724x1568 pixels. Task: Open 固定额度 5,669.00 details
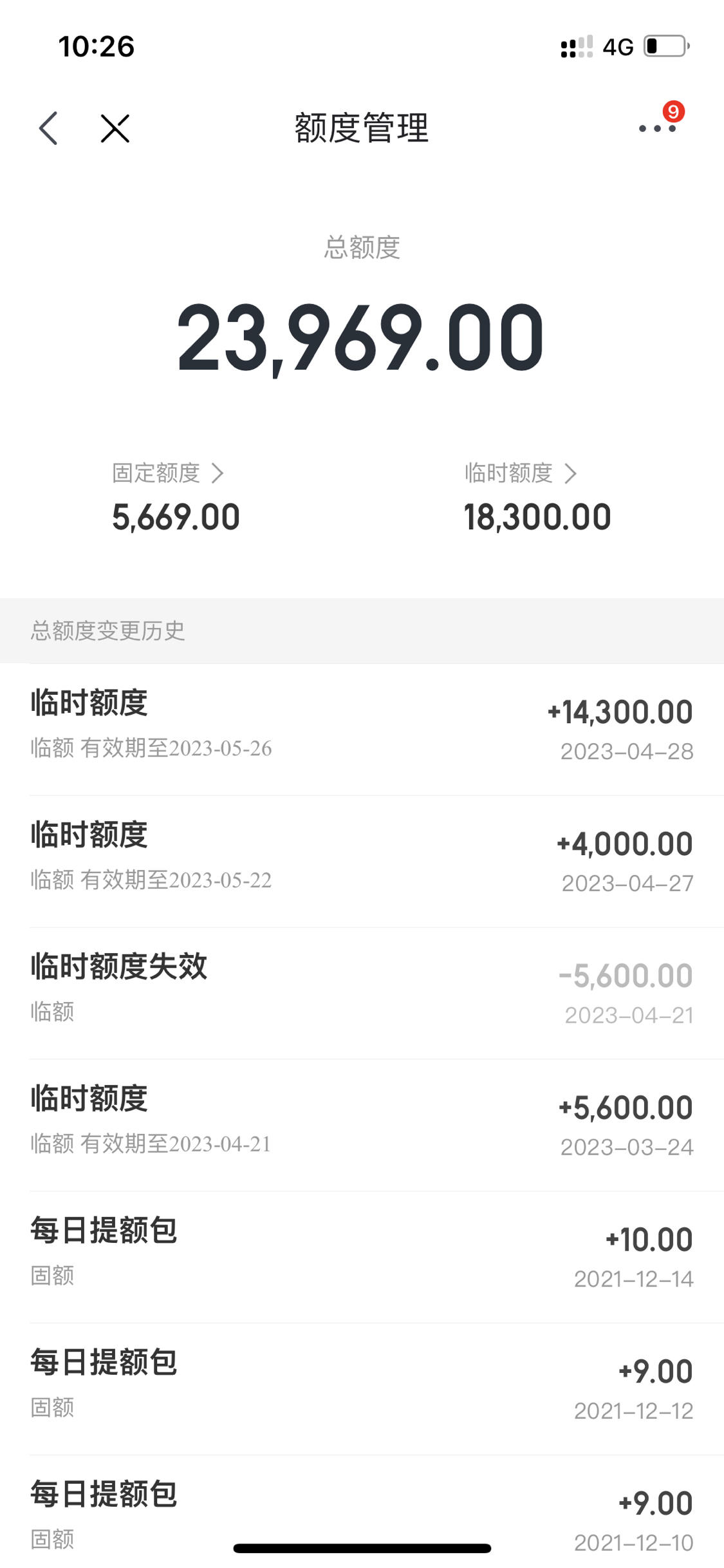click(x=176, y=497)
